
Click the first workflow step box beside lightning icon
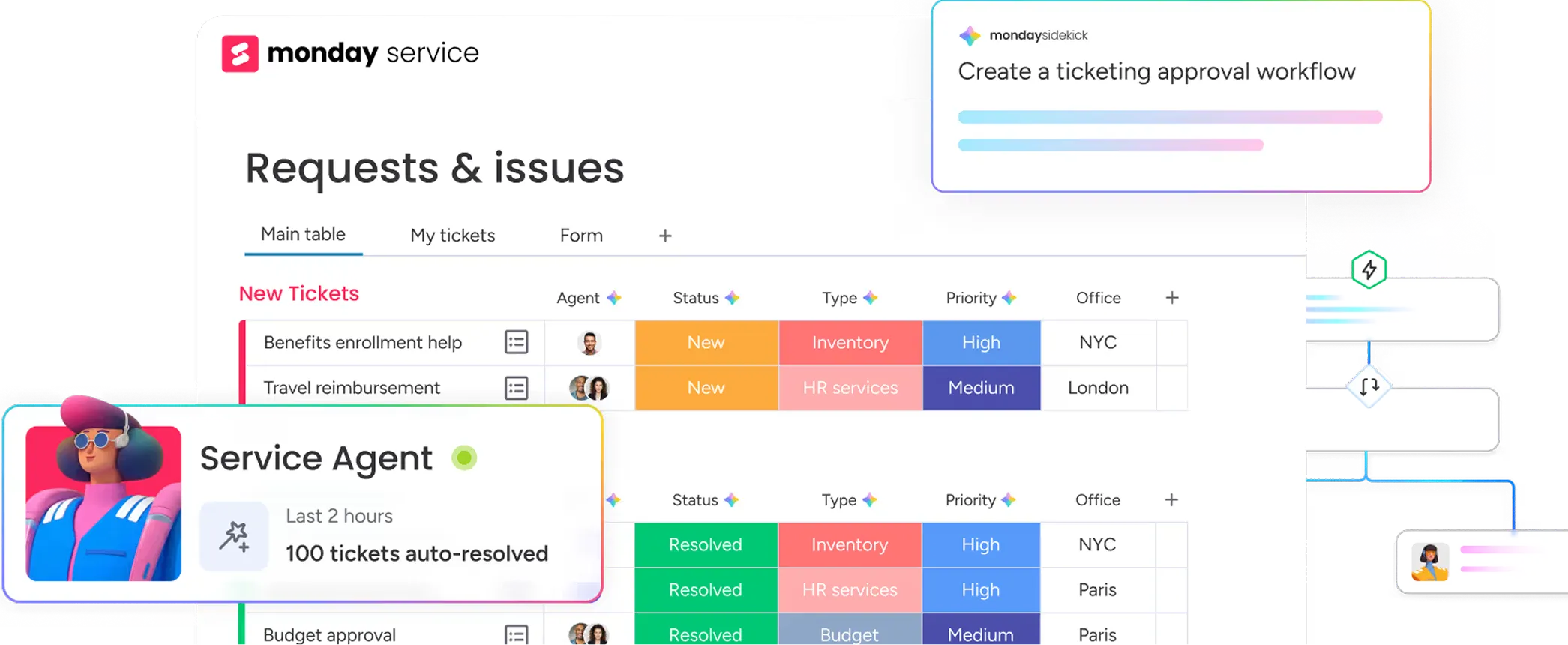(1402, 309)
